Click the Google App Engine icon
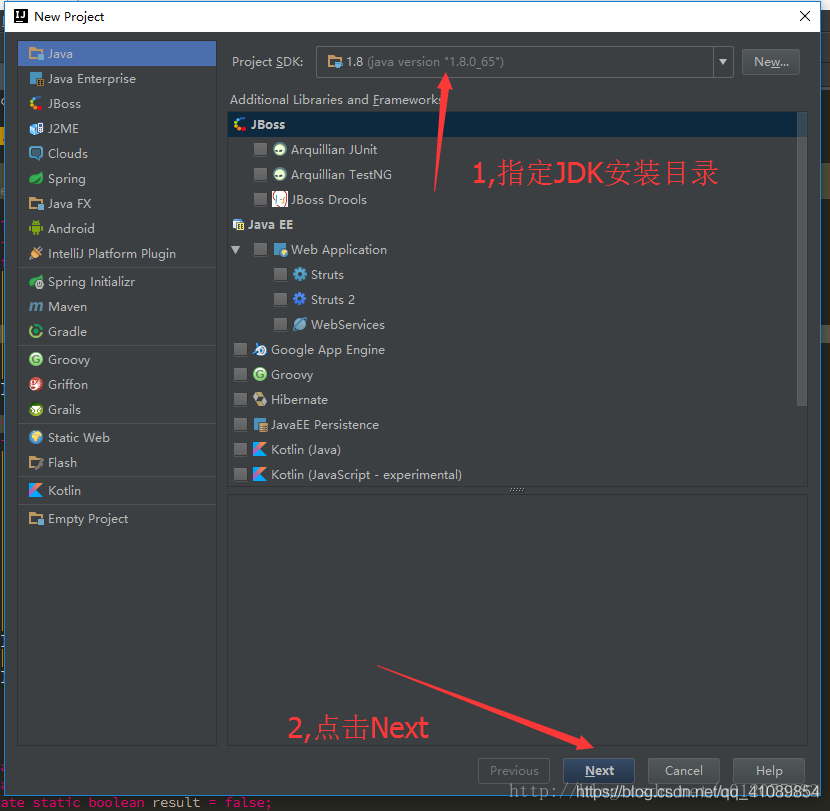The height and width of the screenshot is (811, 830). 260,349
